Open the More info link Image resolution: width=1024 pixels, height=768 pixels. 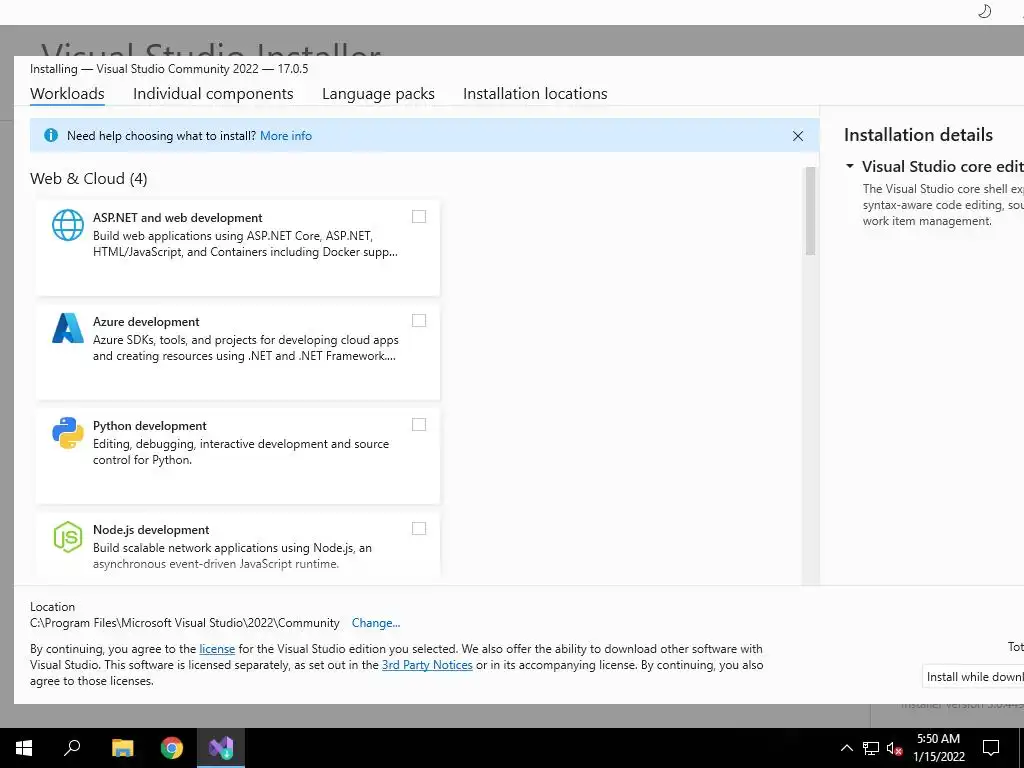tap(286, 136)
